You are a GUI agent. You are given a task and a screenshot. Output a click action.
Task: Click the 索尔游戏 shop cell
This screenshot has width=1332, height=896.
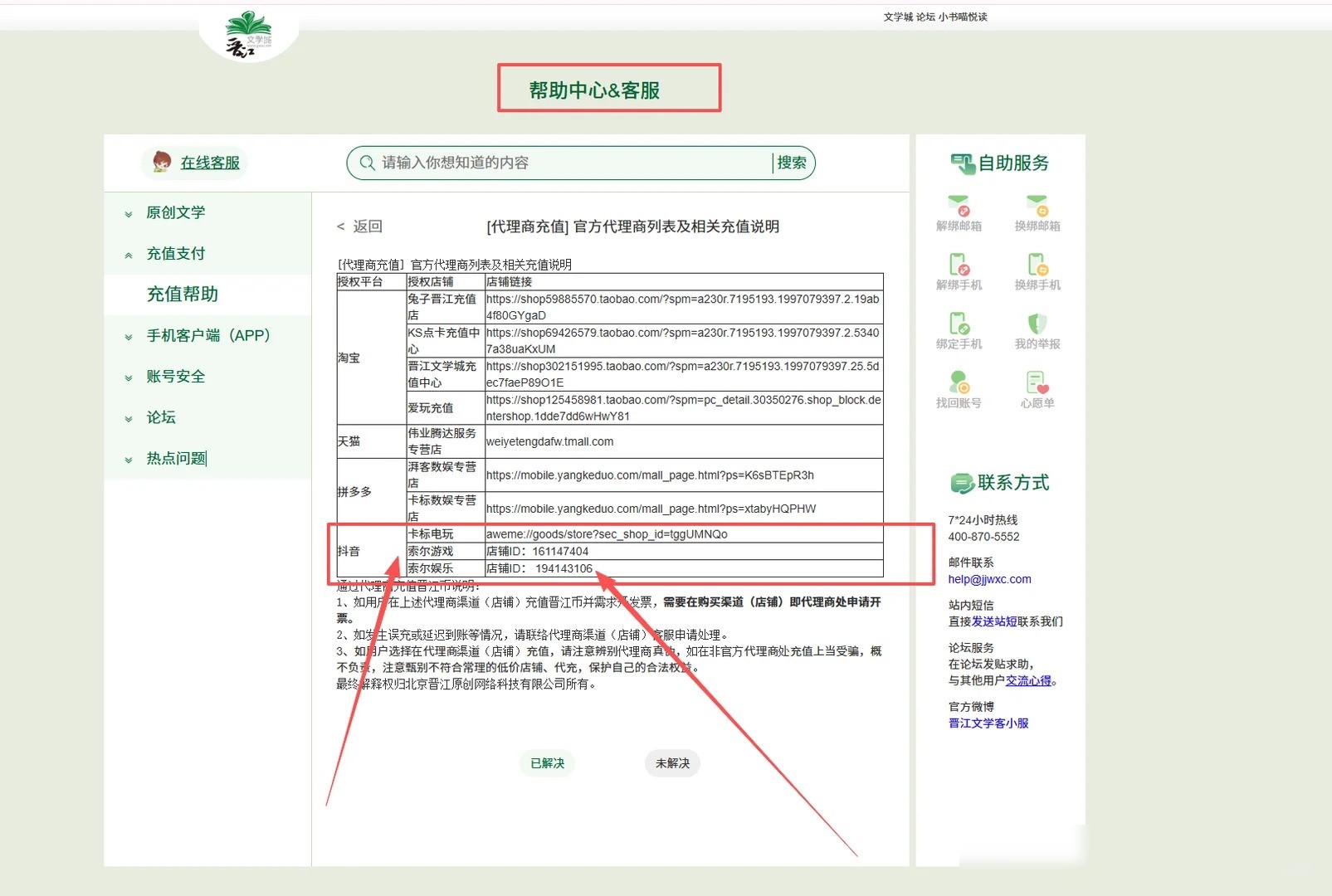[x=444, y=552]
